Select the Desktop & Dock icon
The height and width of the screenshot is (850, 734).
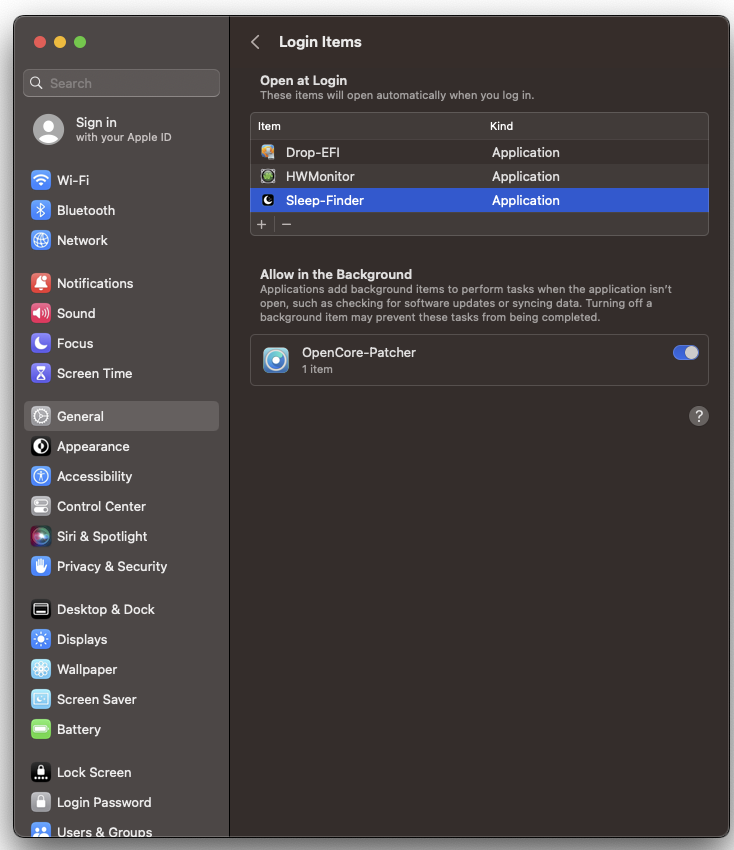point(41,609)
